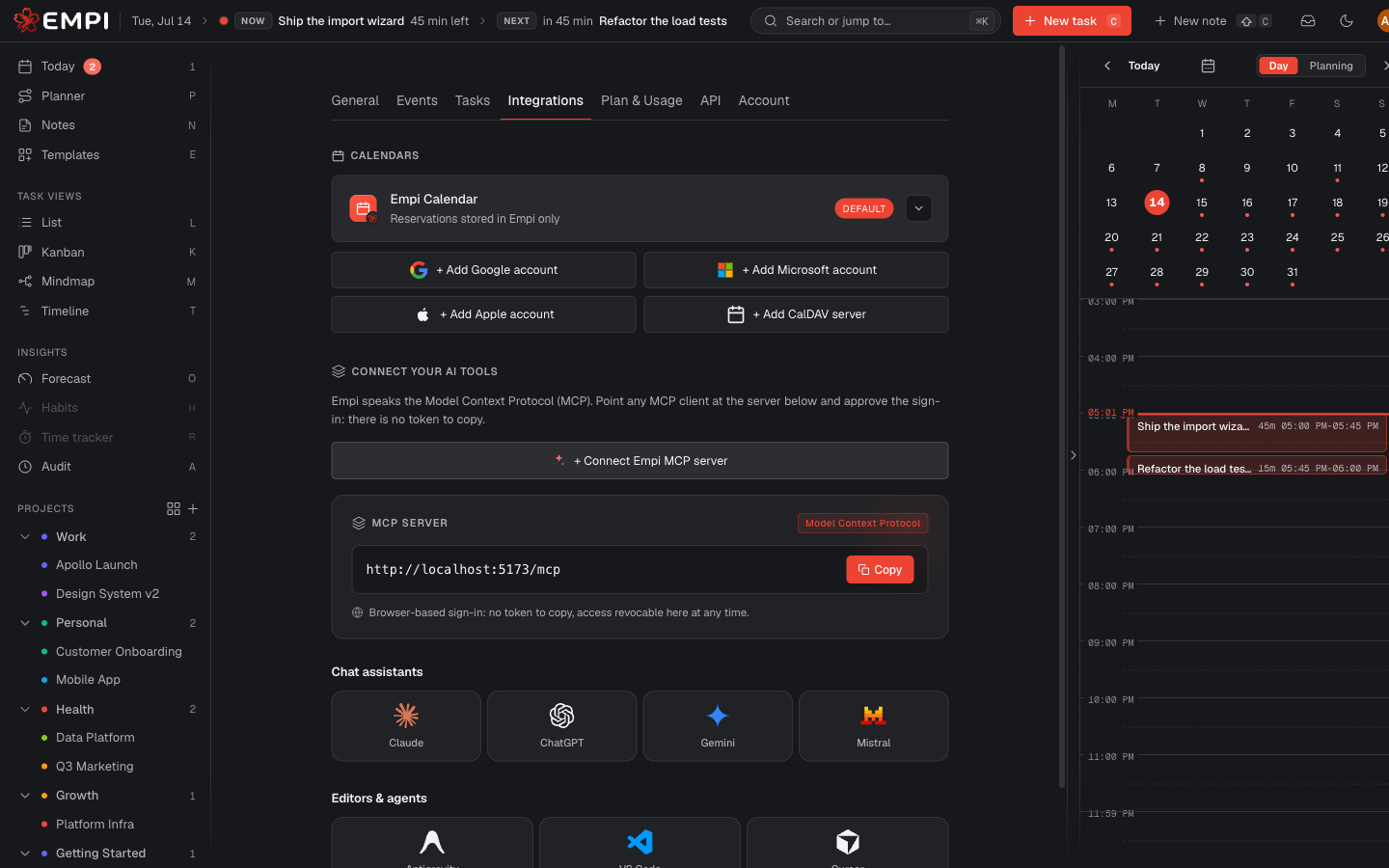This screenshot has height=868, width=1389.
Task: Add Microsoft account
Action: (x=796, y=270)
